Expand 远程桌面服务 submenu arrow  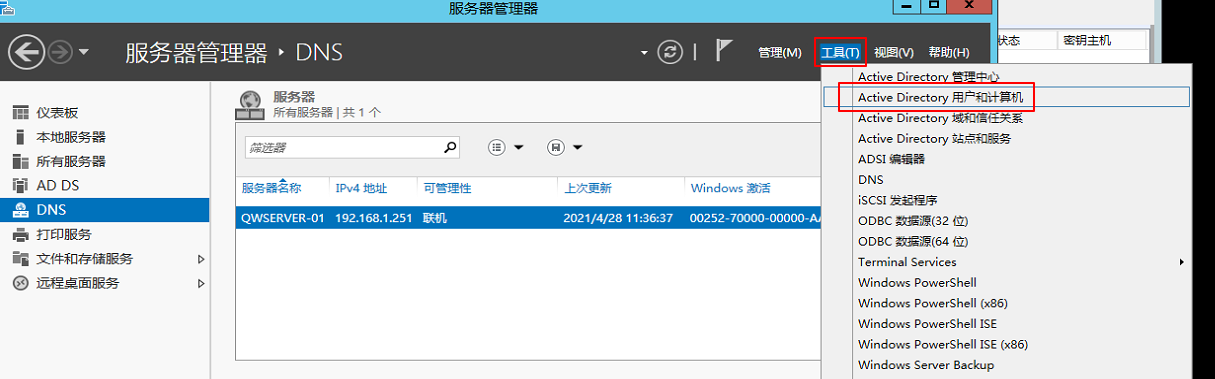tap(201, 283)
